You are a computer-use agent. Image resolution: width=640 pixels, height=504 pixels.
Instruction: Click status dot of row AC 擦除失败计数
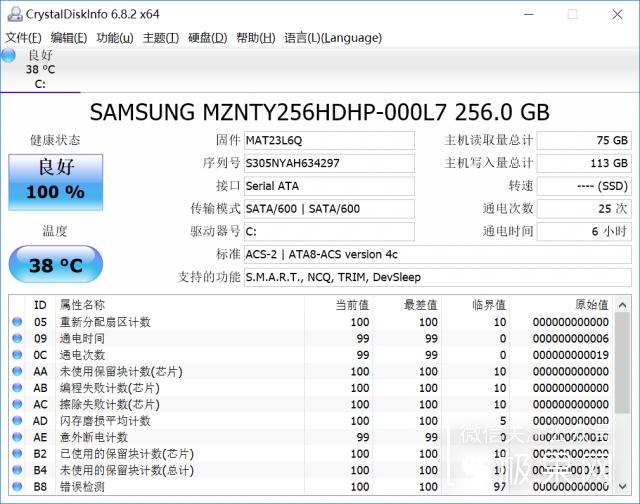pos(17,404)
